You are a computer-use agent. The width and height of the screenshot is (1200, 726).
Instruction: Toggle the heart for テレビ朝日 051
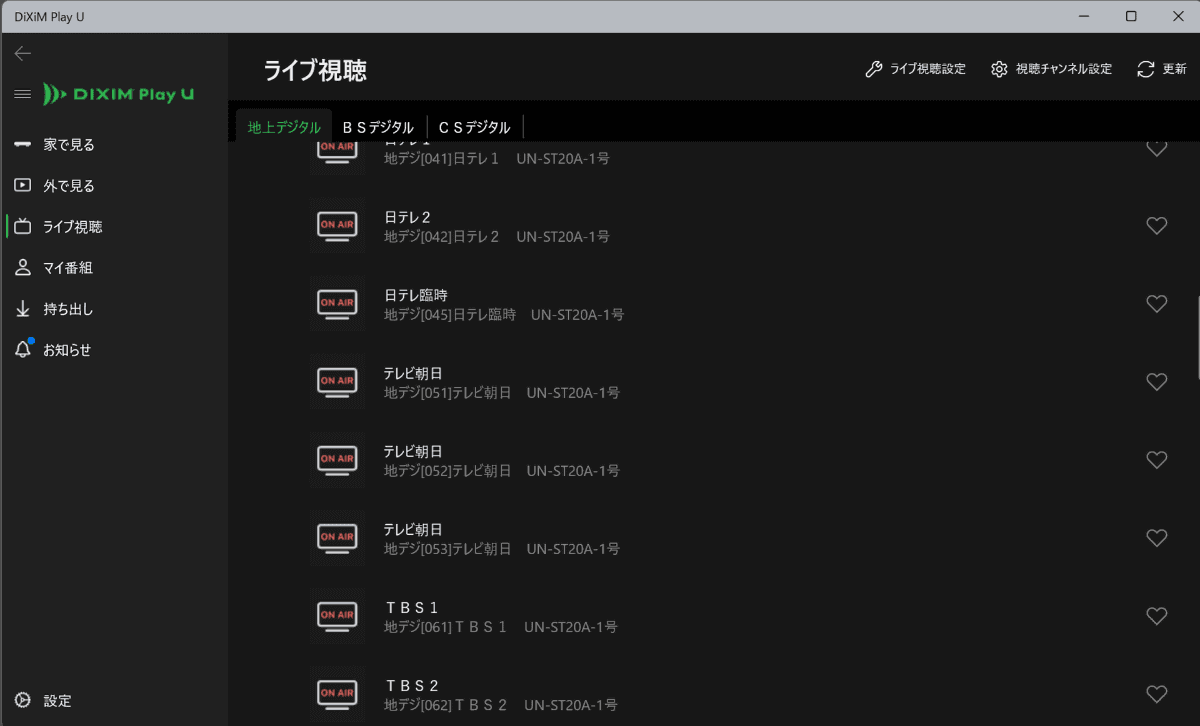coord(1157,381)
